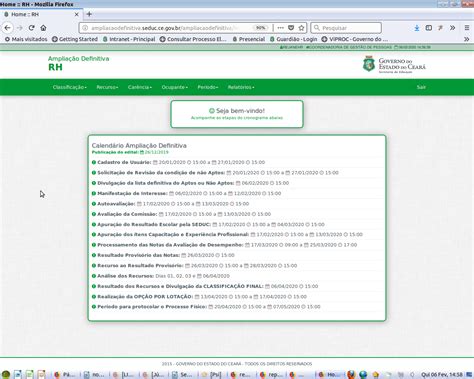The image size is (474, 379).
Task: Open the Consultar Processo El... bookmark
Action: (x=193, y=39)
